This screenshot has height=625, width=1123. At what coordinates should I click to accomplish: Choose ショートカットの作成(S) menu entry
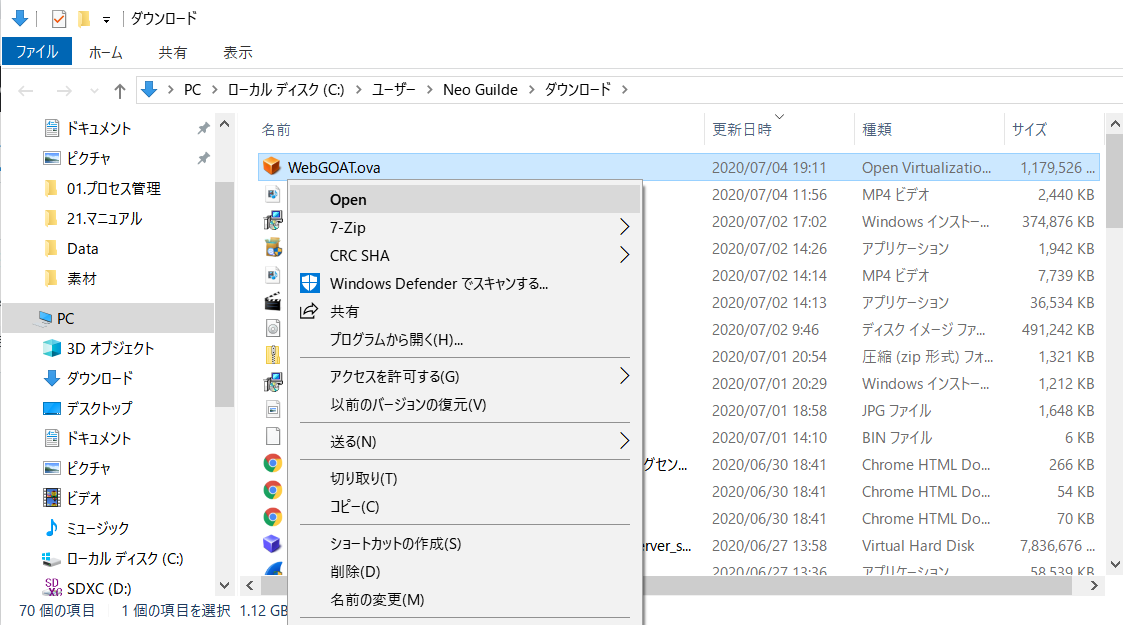pos(465,543)
